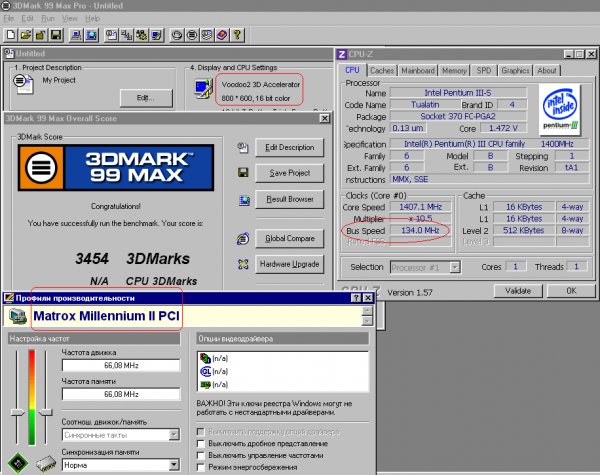Click the Result Browser button

coord(290,199)
